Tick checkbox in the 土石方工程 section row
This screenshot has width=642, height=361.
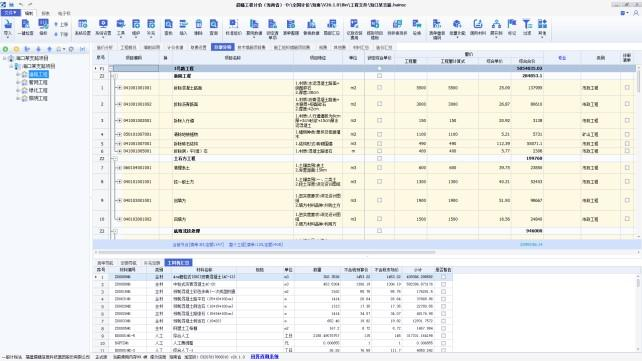click(x=380, y=158)
